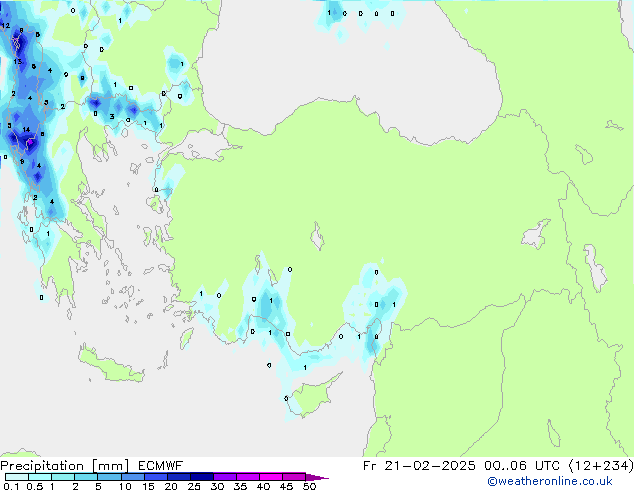Image resolution: width=634 pixels, height=490 pixels.
Task: Select the 45–50 mm legend swatch
Action: 294,477
